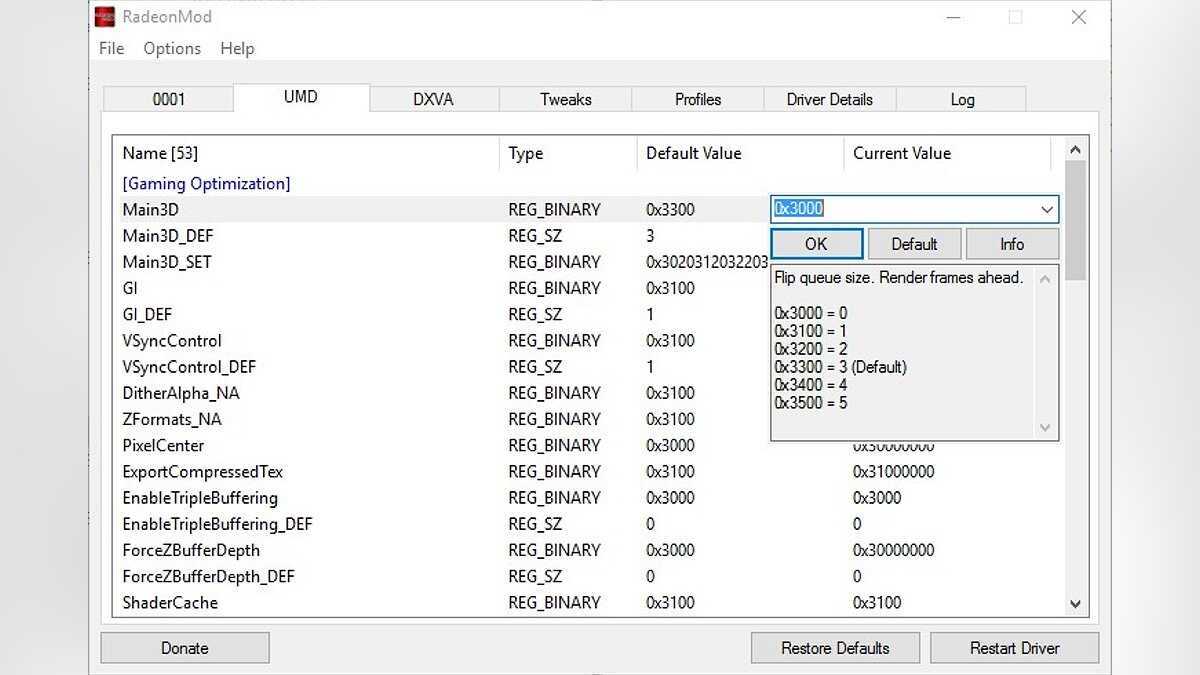Viewport: 1200px width, 675px height.
Task: Open the File menu
Action: pos(111,48)
